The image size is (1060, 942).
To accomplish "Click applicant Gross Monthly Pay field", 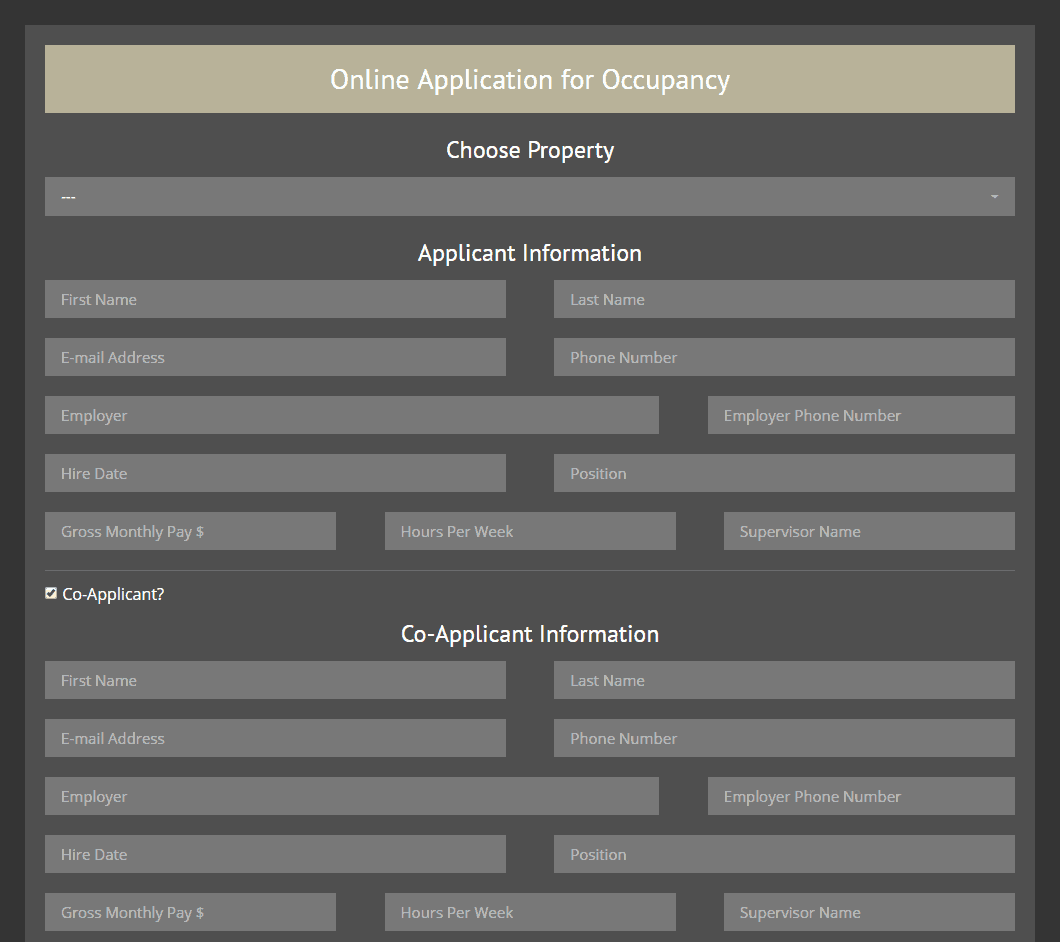I will point(190,531).
